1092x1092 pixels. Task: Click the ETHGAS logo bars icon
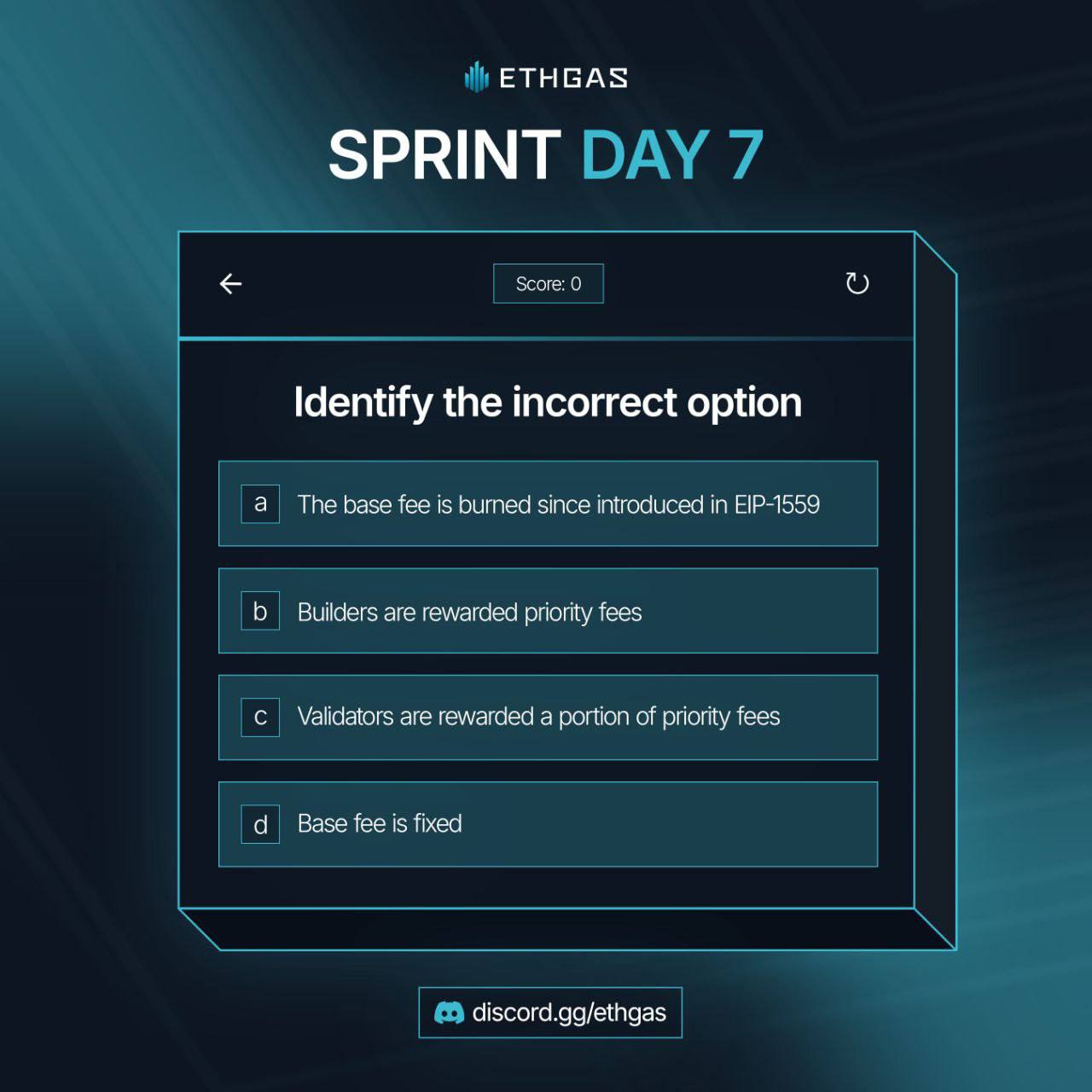476,77
